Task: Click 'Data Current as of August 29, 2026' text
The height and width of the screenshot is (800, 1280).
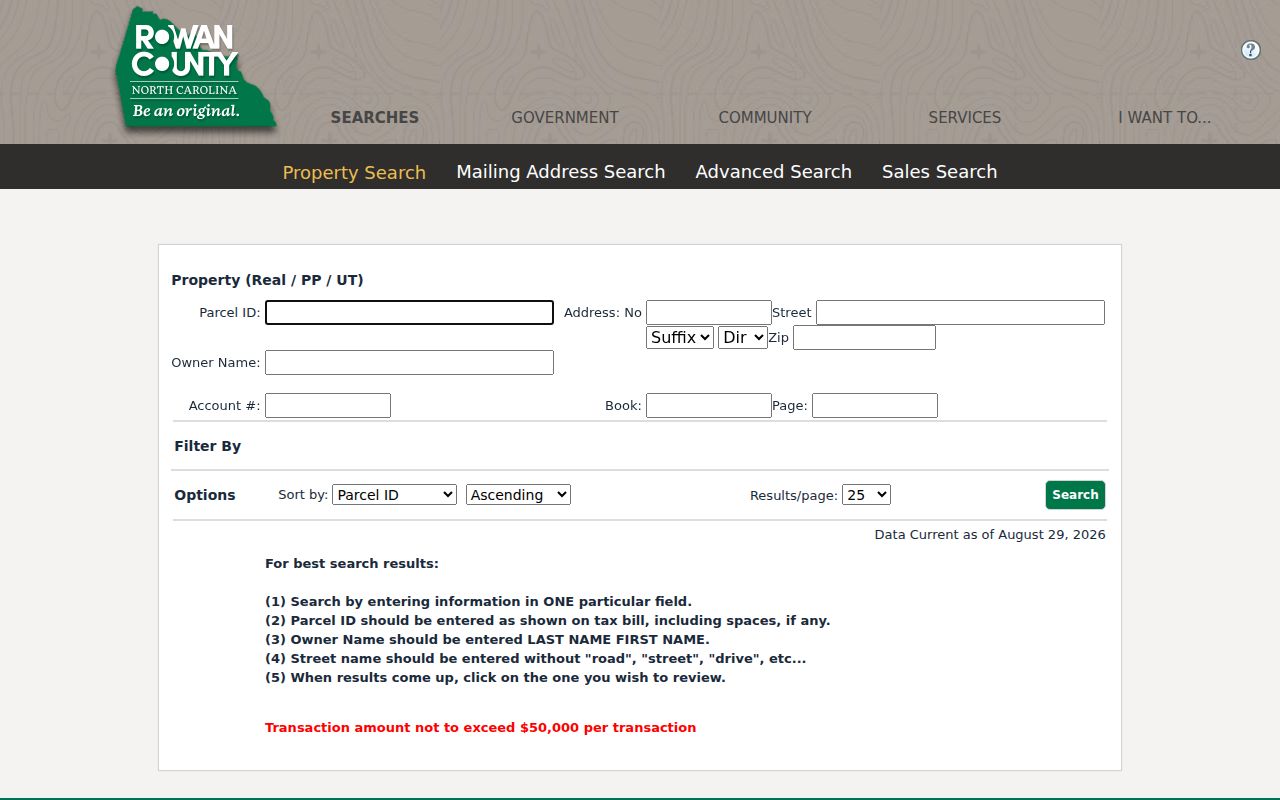Action: 990,534
